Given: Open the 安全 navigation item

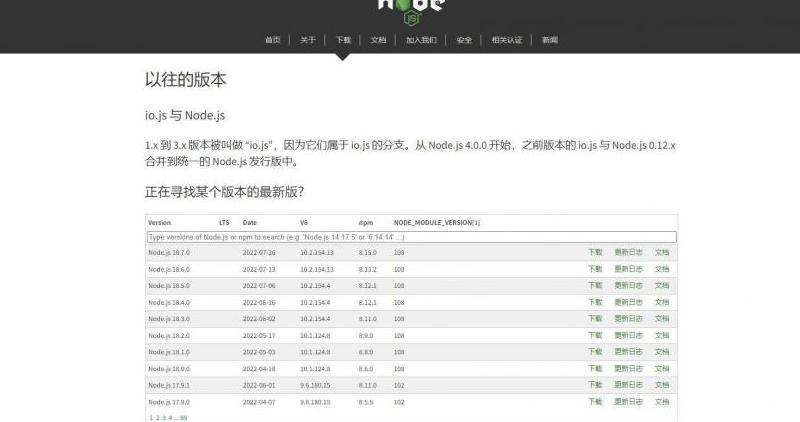Looking at the screenshot, I should (x=464, y=40).
